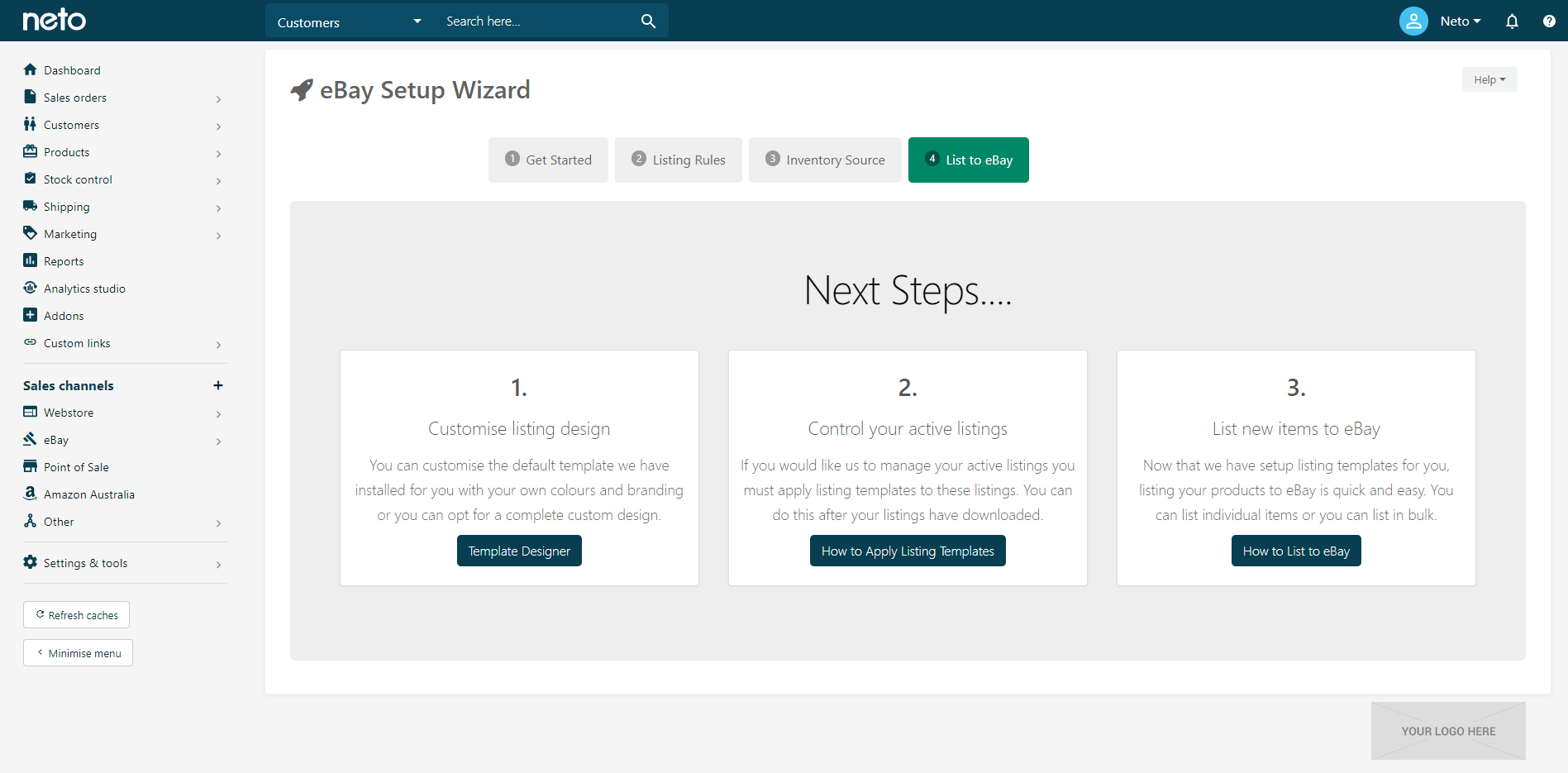Click the Analytics studio icon
The width and height of the screenshot is (1568, 773).
(31, 288)
